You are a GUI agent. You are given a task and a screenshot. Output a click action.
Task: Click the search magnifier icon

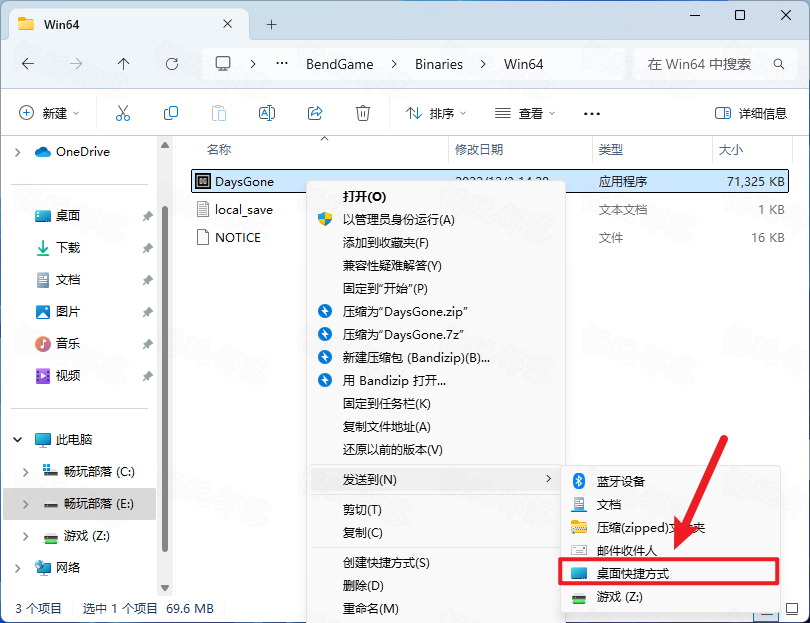coord(778,64)
